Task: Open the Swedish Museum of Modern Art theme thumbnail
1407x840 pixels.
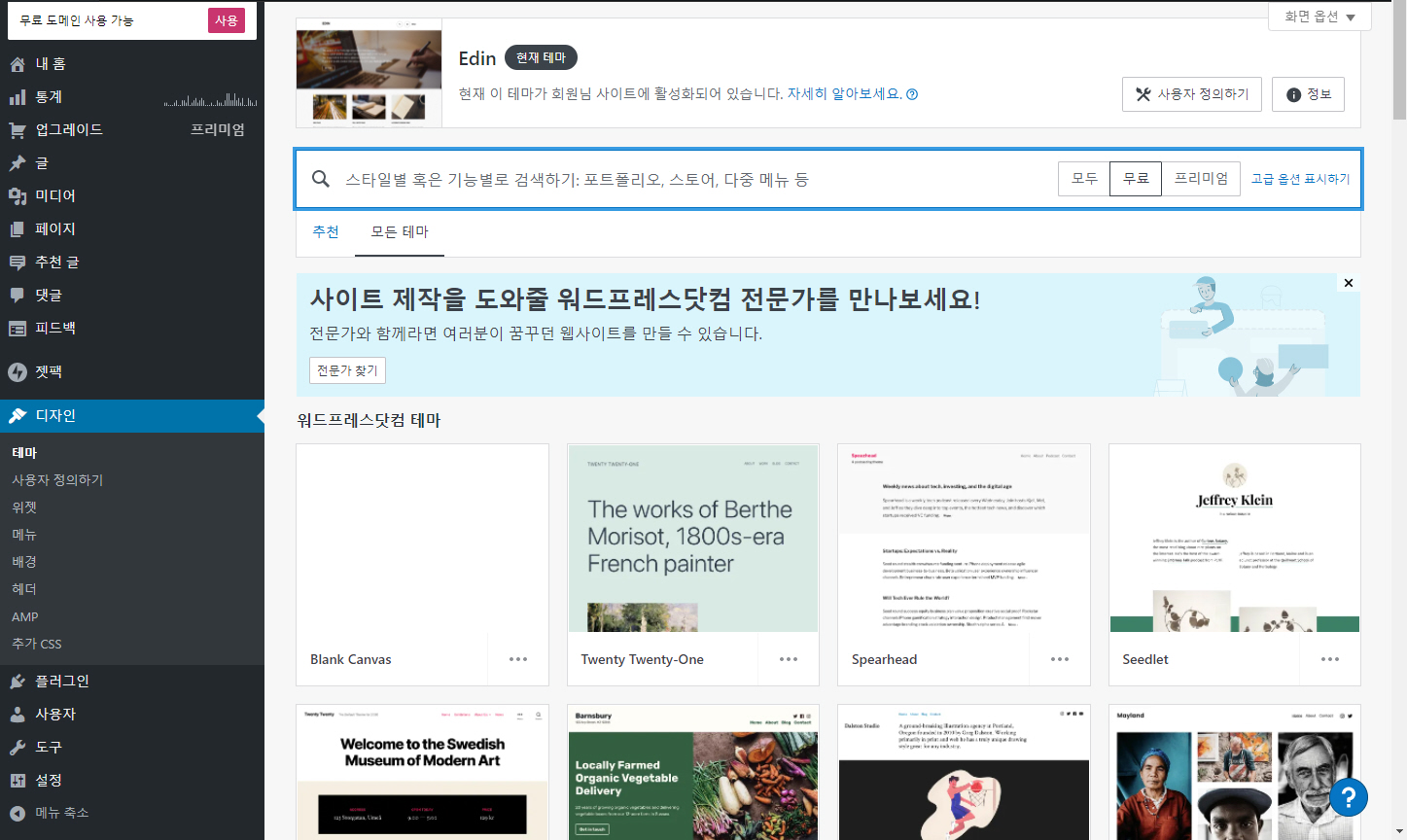Action: 422,772
